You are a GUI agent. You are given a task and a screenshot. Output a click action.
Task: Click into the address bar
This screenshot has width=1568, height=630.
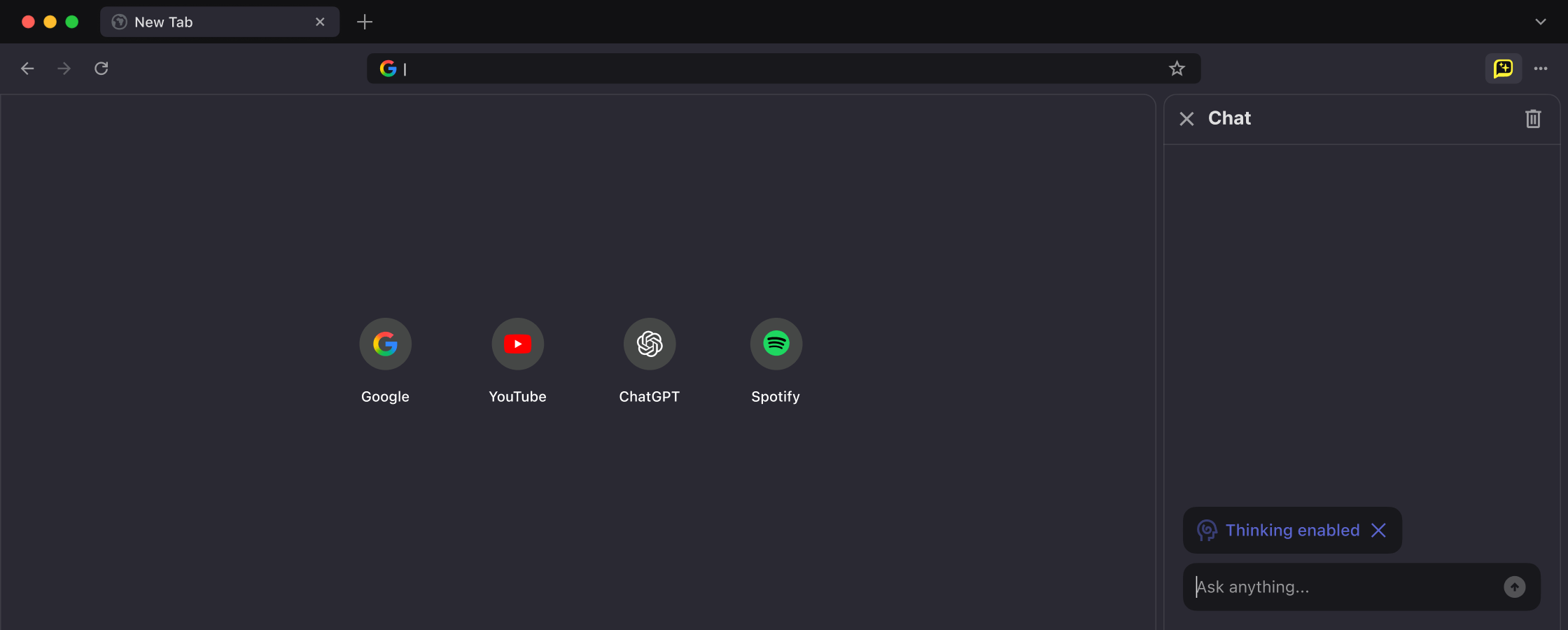[x=784, y=69]
